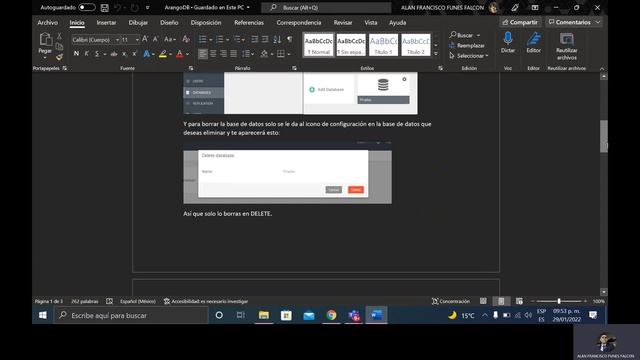Click the Cut scissors icon
This screenshot has height=360, width=640.
coord(59,36)
